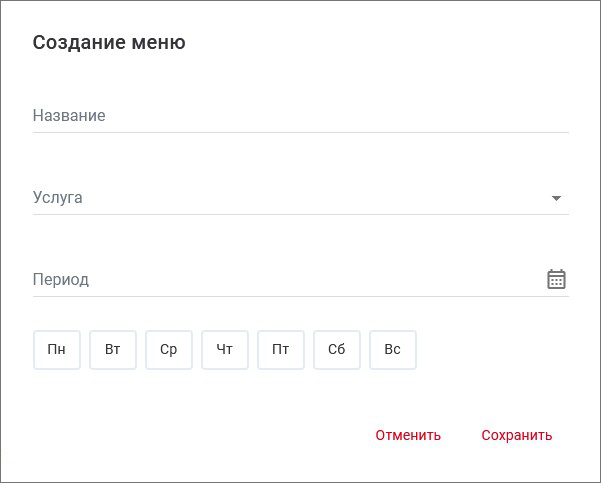Expand the Услуга dropdown arrow
The image size is (601, 483).
[x=556, y=198]
